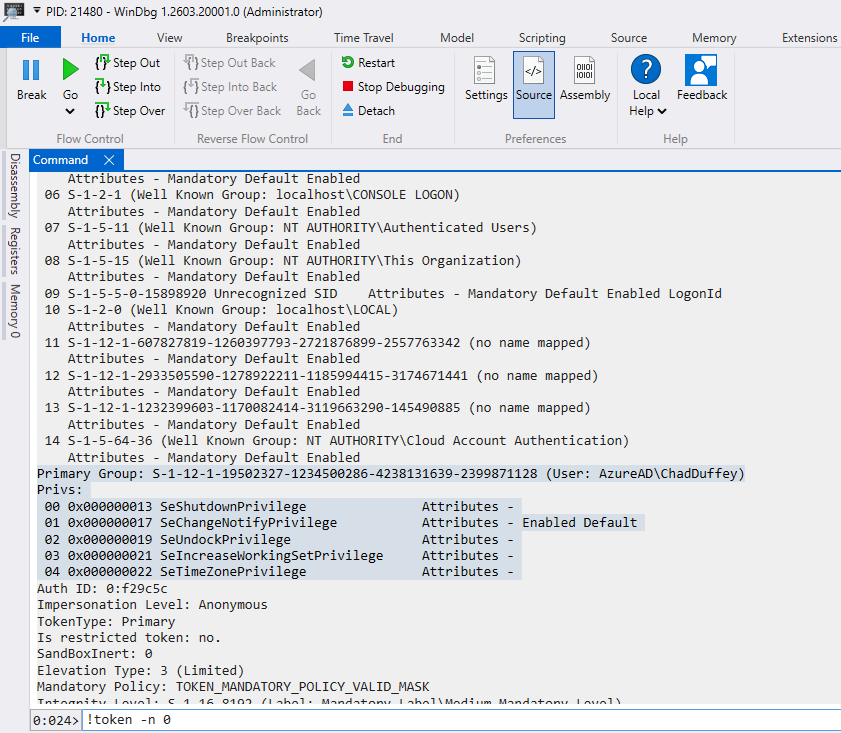Image resolution: width=841 pixels, height=733 pixels.
Task: Click the S-1-2-0 localhost\LOCAL line
Action: pyautogui.click(x=221, y=310)
